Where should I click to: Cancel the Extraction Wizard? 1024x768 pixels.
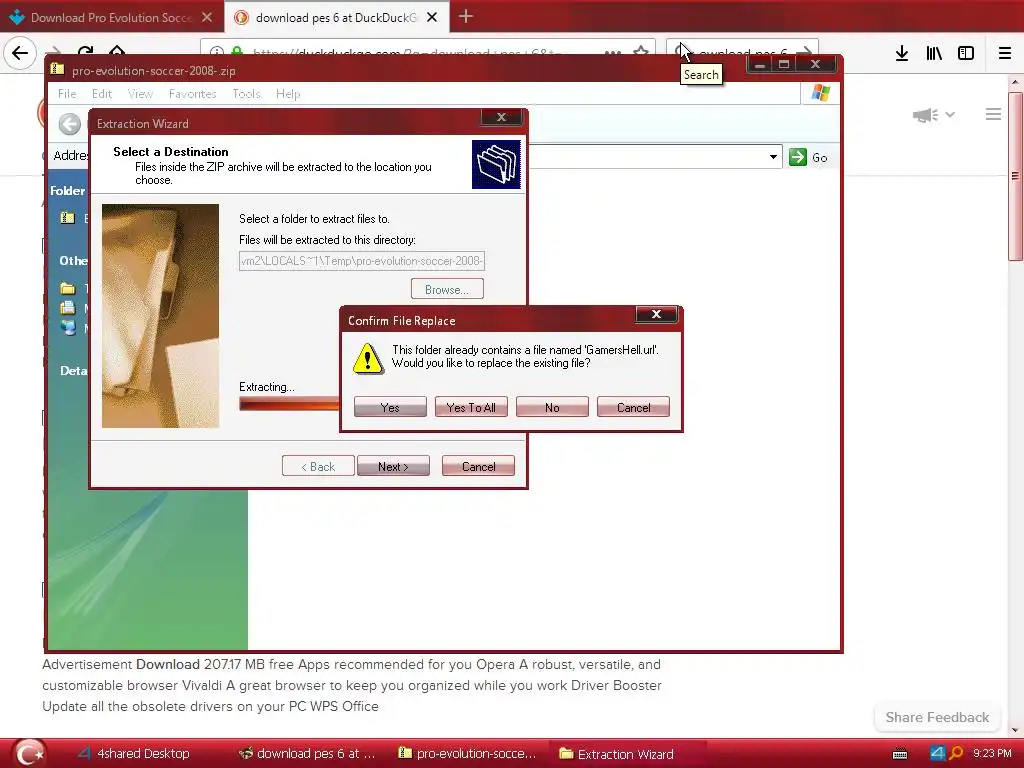478,466
